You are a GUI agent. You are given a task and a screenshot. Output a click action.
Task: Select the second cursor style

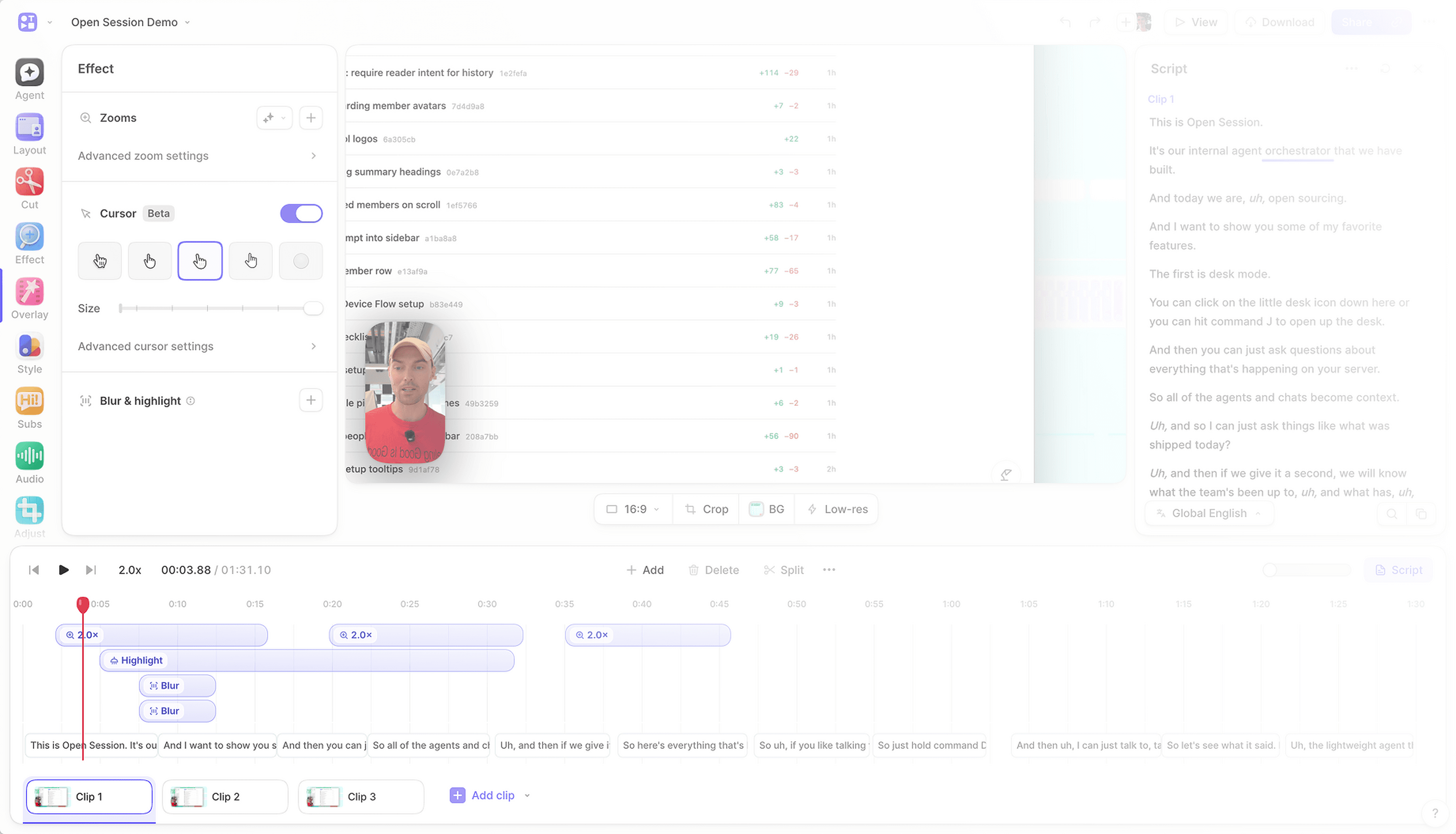(x=150, y=261)
